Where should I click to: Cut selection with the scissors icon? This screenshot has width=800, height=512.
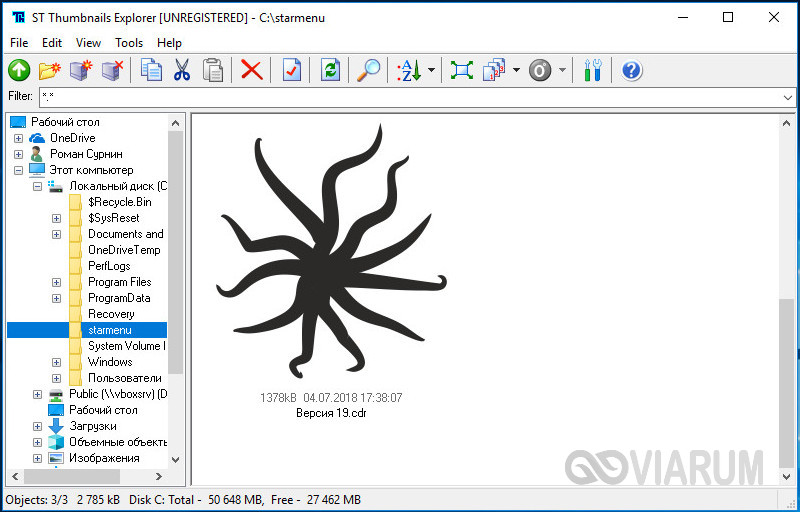pos(182,70)
